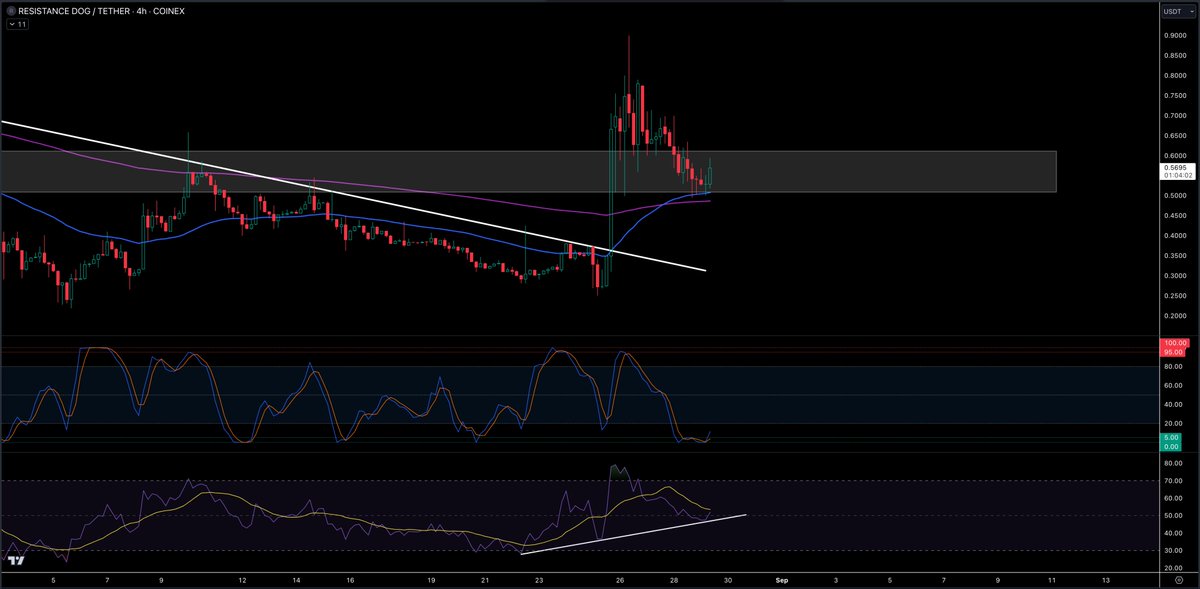
Task: Click the 21 date label on time axis
Action: point(485,579)
